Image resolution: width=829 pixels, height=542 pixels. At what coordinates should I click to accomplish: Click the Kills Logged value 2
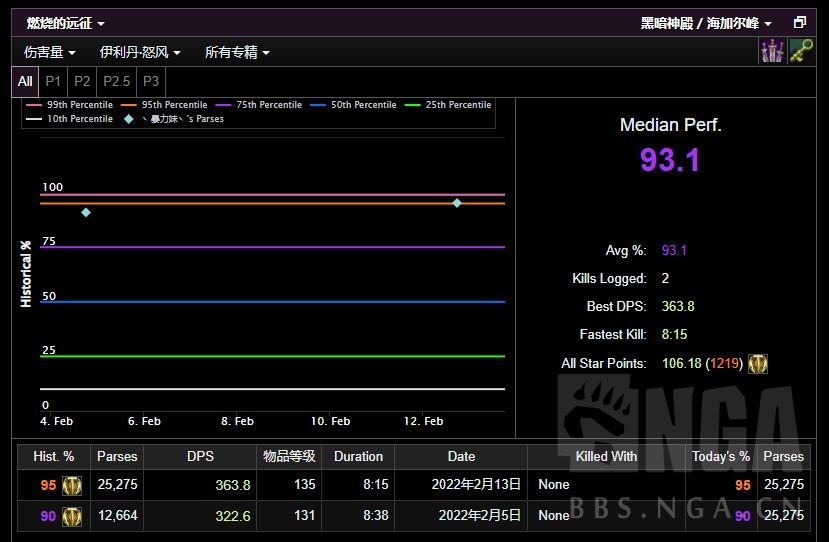click(665, 279)
